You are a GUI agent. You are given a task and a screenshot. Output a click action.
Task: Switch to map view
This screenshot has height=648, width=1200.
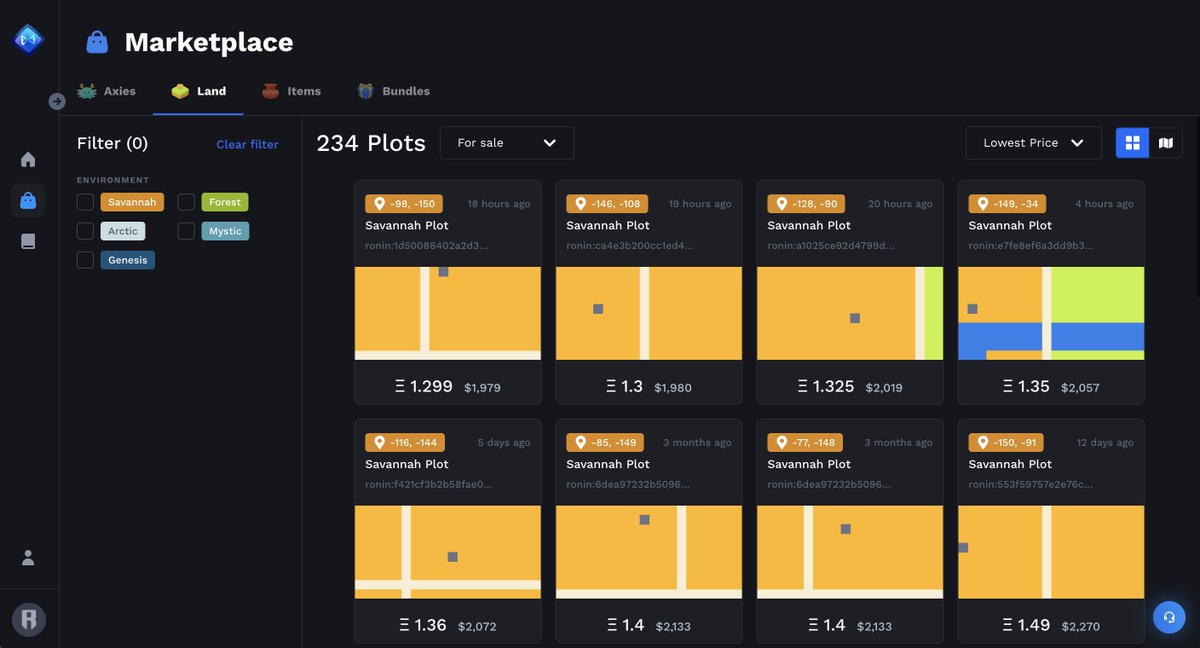(x=1166, y=143)
